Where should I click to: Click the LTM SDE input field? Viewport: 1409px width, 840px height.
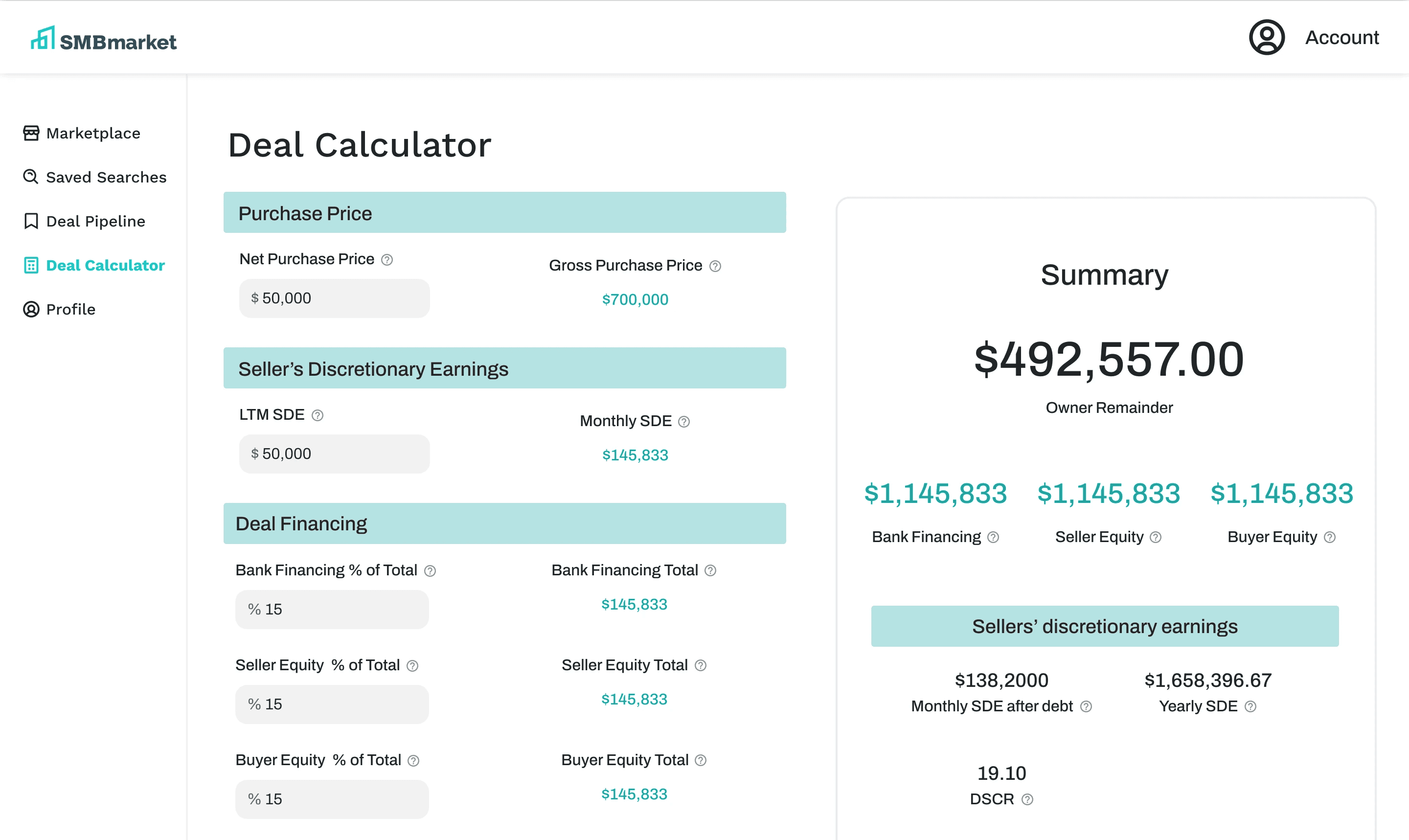[334, 454]
